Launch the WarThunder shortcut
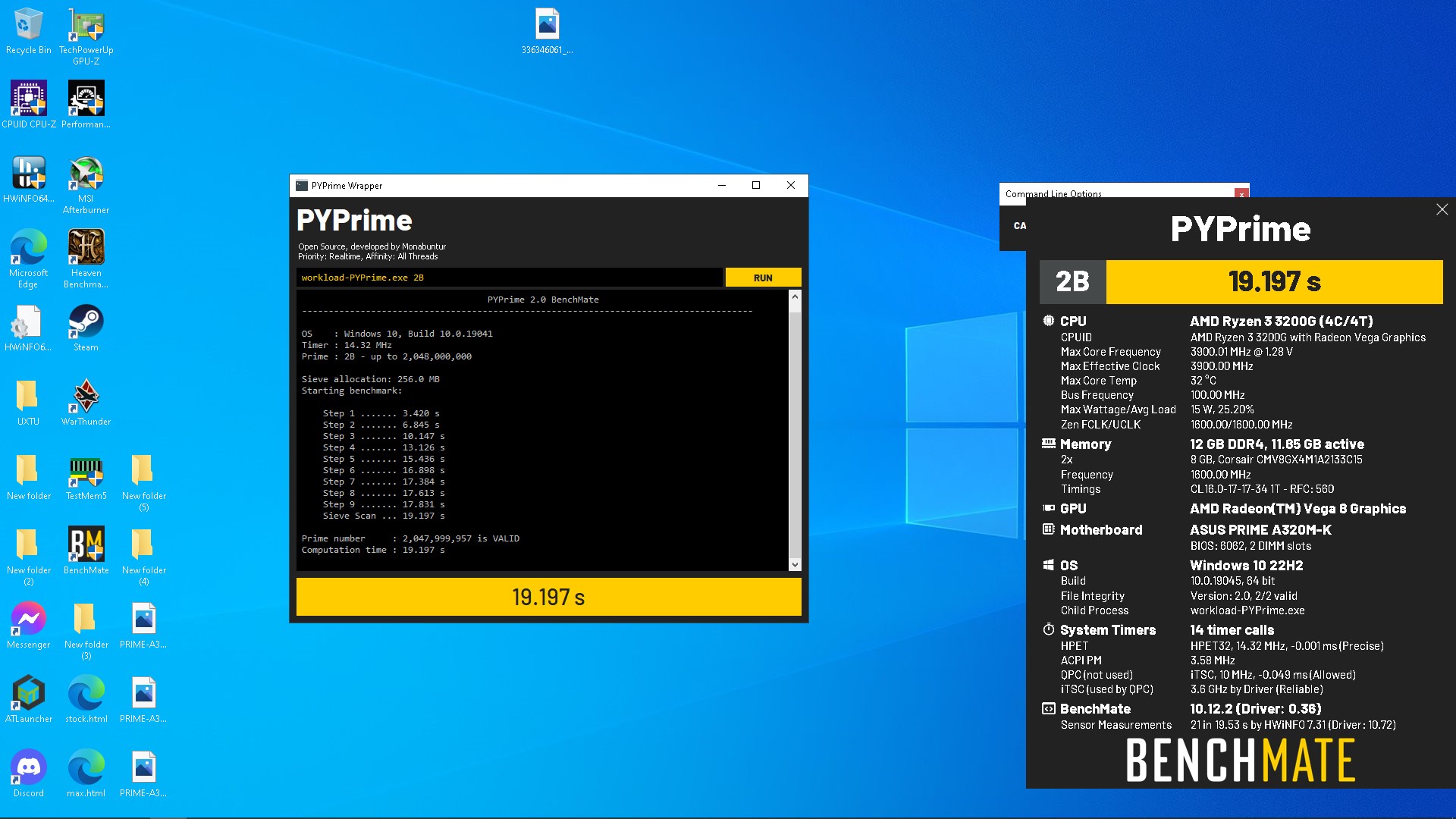This screenshot has height=819, width=1456. pyautogui.click(x=86, y=402)
